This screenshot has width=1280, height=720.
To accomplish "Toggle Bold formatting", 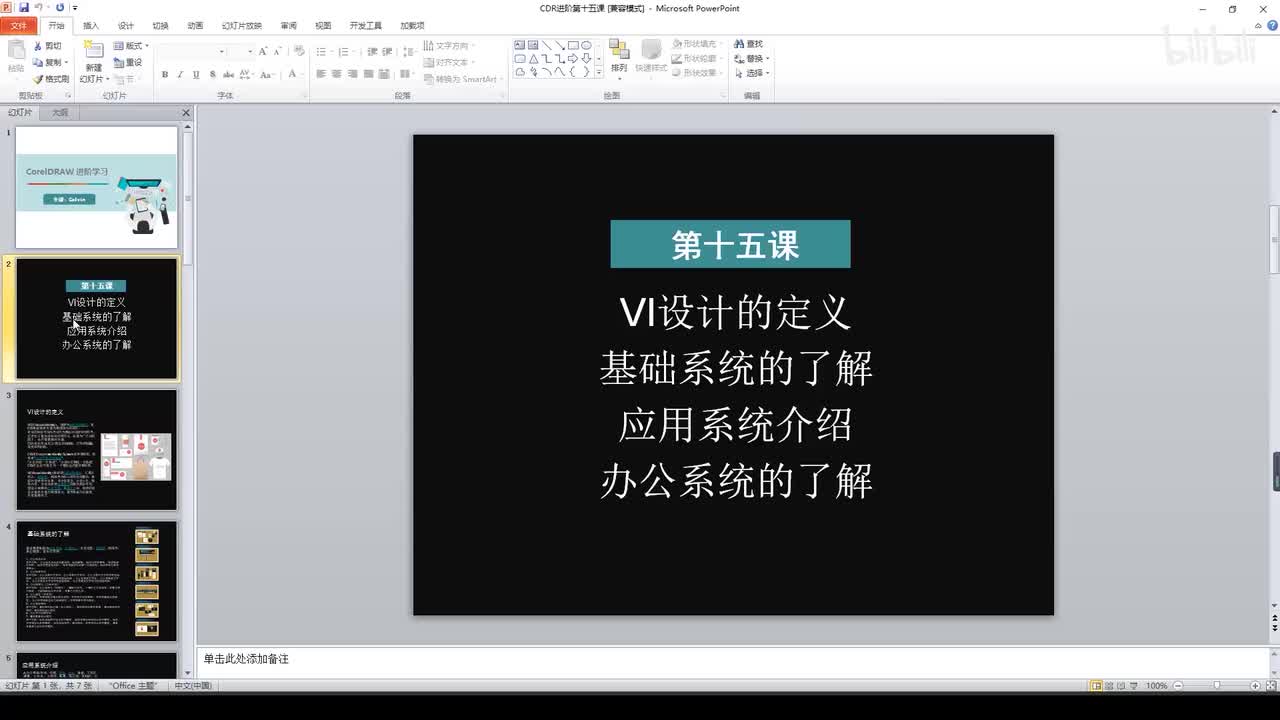I will tap(165, 74).
